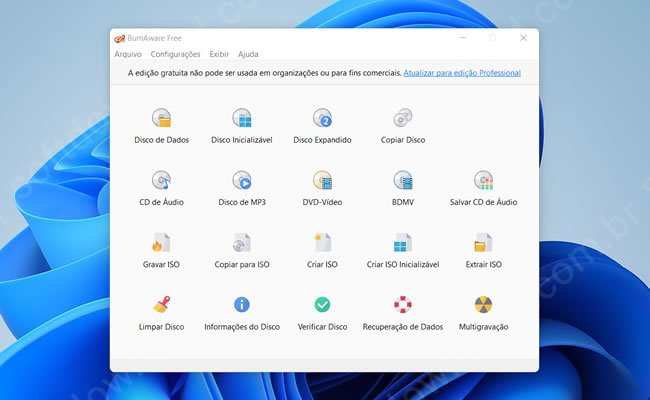The height and width of the screenshot is (400, 650).
Task: Open the Recuperação de Dados lifebuoy icon
Action: tap(403, 305)
